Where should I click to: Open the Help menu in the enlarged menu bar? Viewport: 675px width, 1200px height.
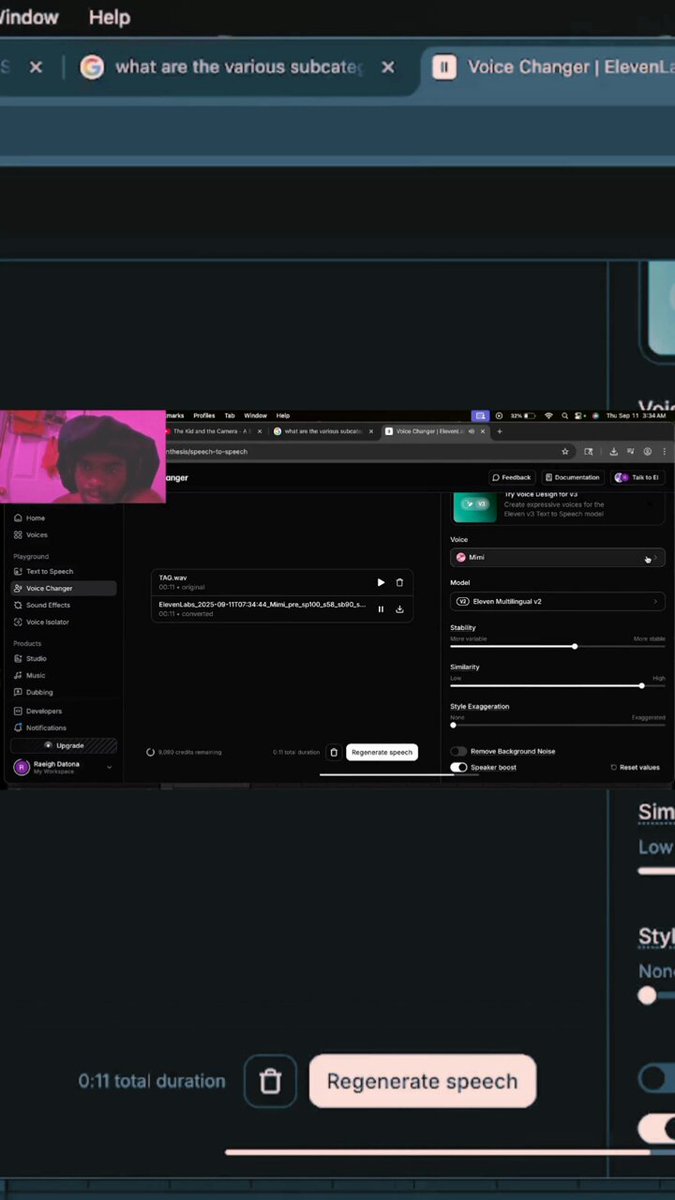coord(109,17)
